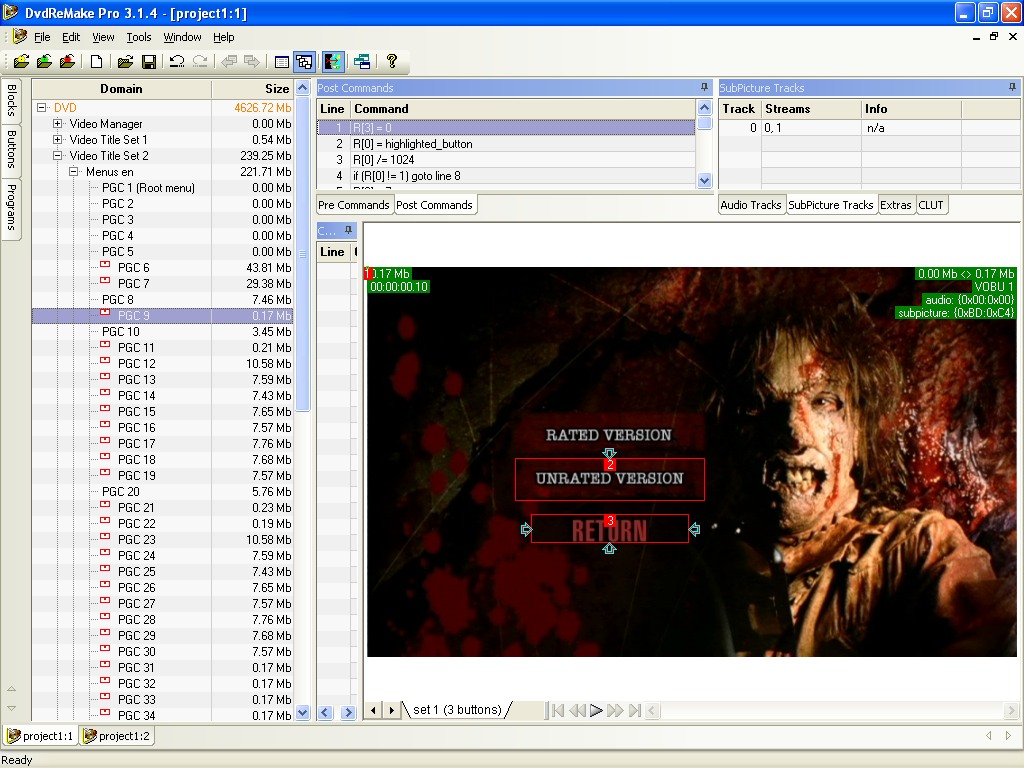Switch to the Audio Tracks tab
Image resolution: width=1024 pixels, height=768 pixels.
(x=751, y=205)
